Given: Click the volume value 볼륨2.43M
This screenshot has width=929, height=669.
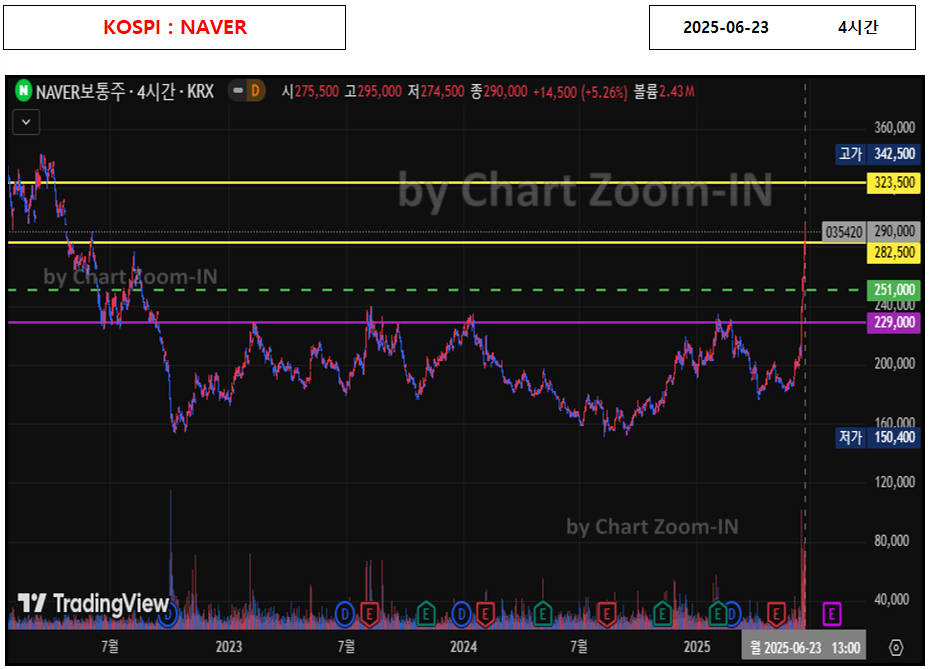Looking at the screenshot, I should click(x=664, y=91).
